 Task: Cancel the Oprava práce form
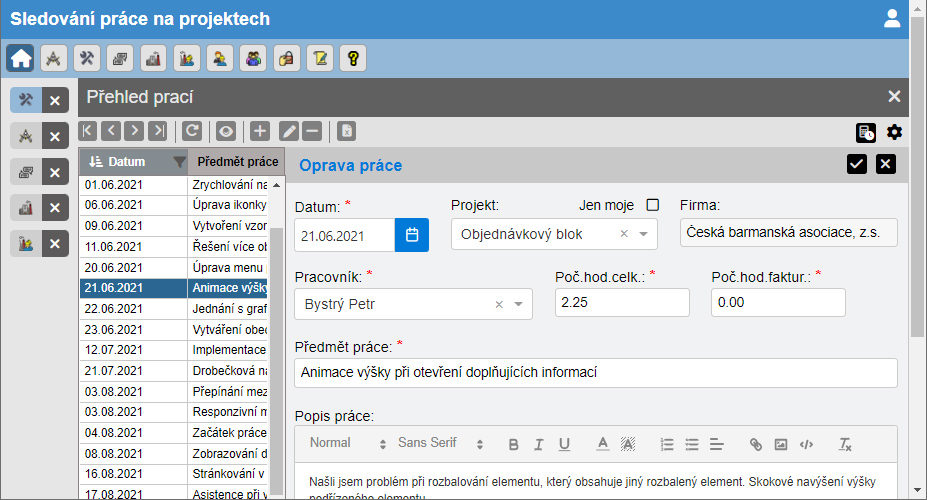coord(886,164)
